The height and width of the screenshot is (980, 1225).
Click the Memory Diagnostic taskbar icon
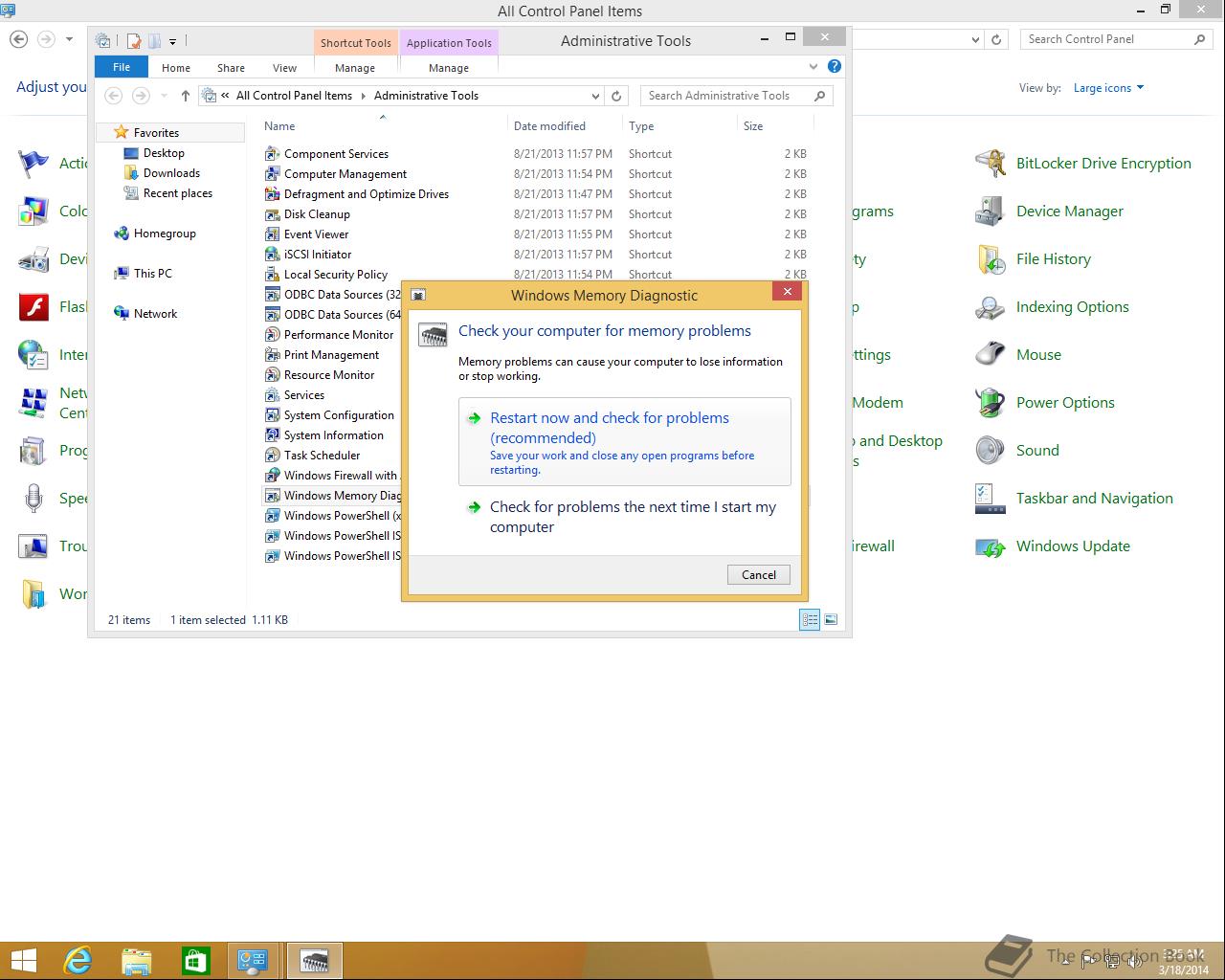(314, 961)
